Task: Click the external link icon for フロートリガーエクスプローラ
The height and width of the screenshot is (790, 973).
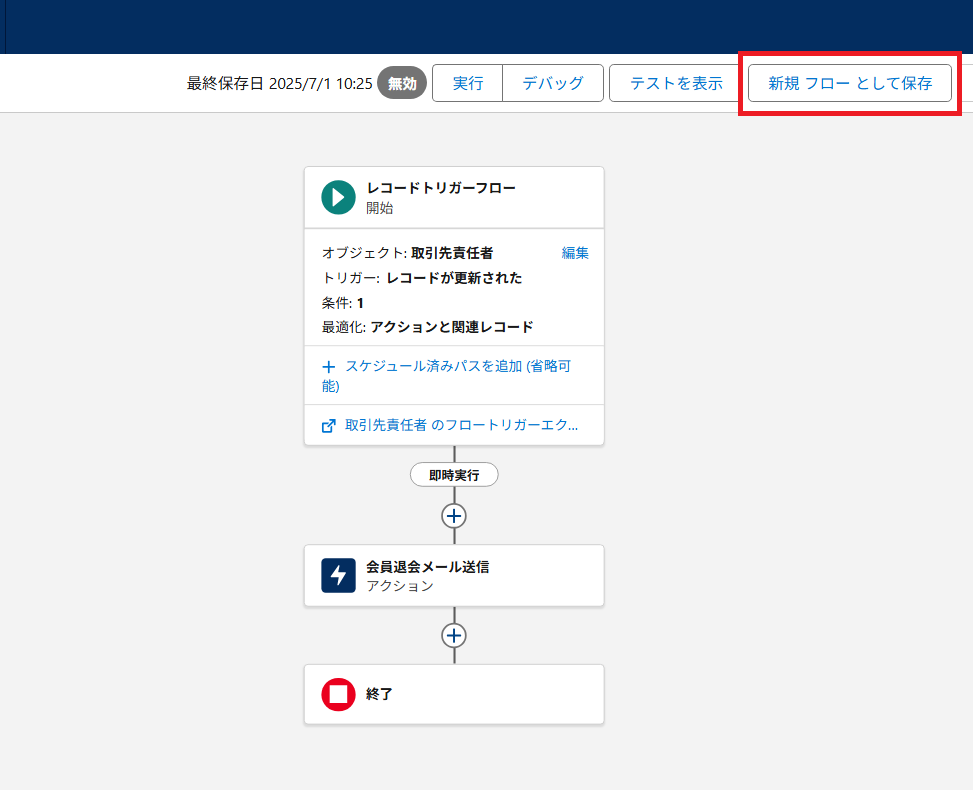Action: pos(329,425)
